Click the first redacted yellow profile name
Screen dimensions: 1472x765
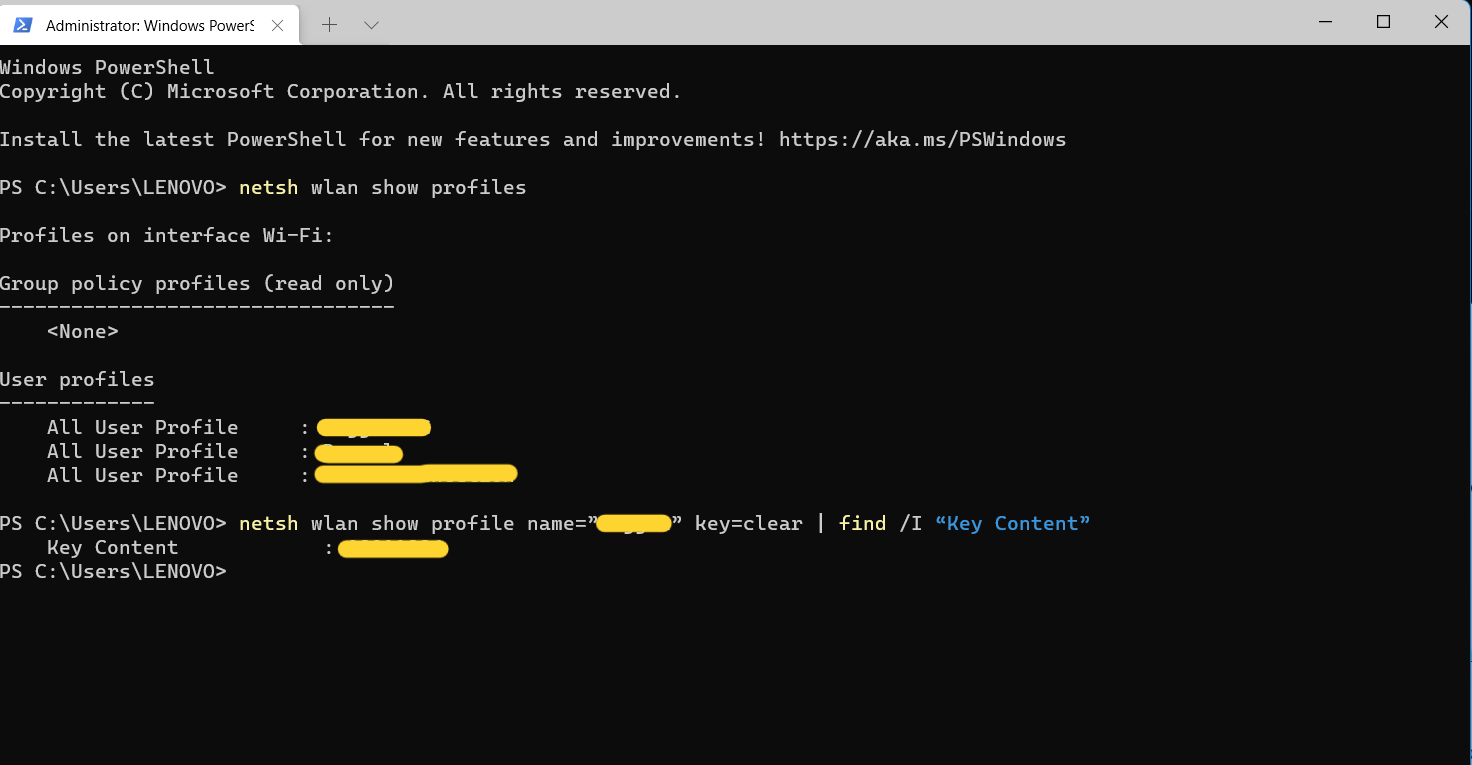click(373, 428)
